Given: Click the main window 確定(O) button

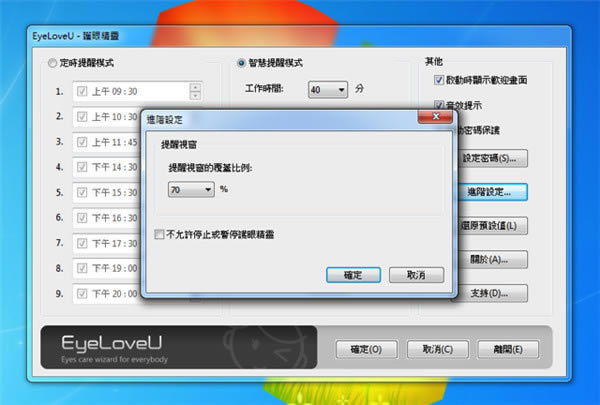Looking at the screenshot, I should 367,349.
